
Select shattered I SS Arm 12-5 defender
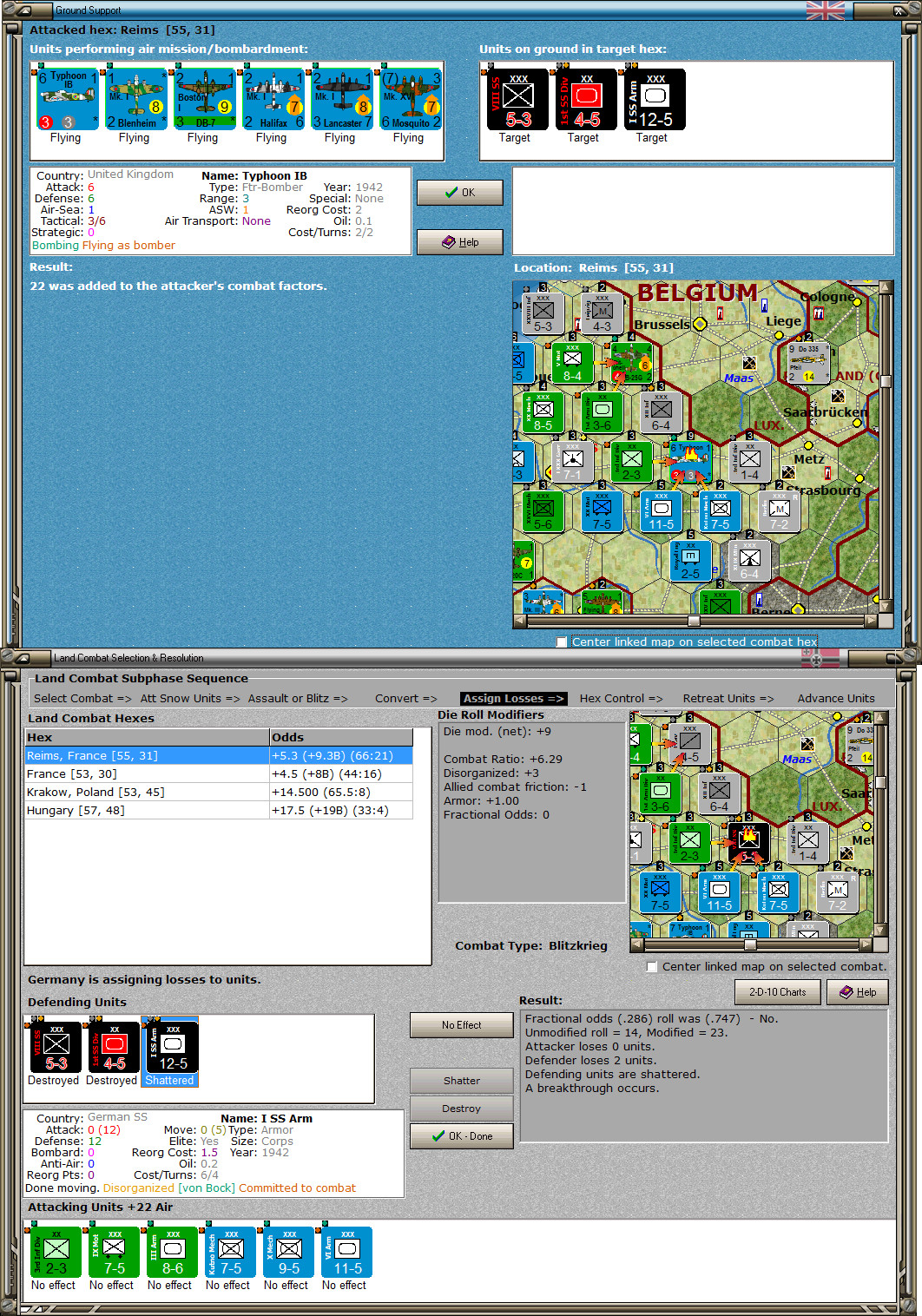[x=172, y=1047]
